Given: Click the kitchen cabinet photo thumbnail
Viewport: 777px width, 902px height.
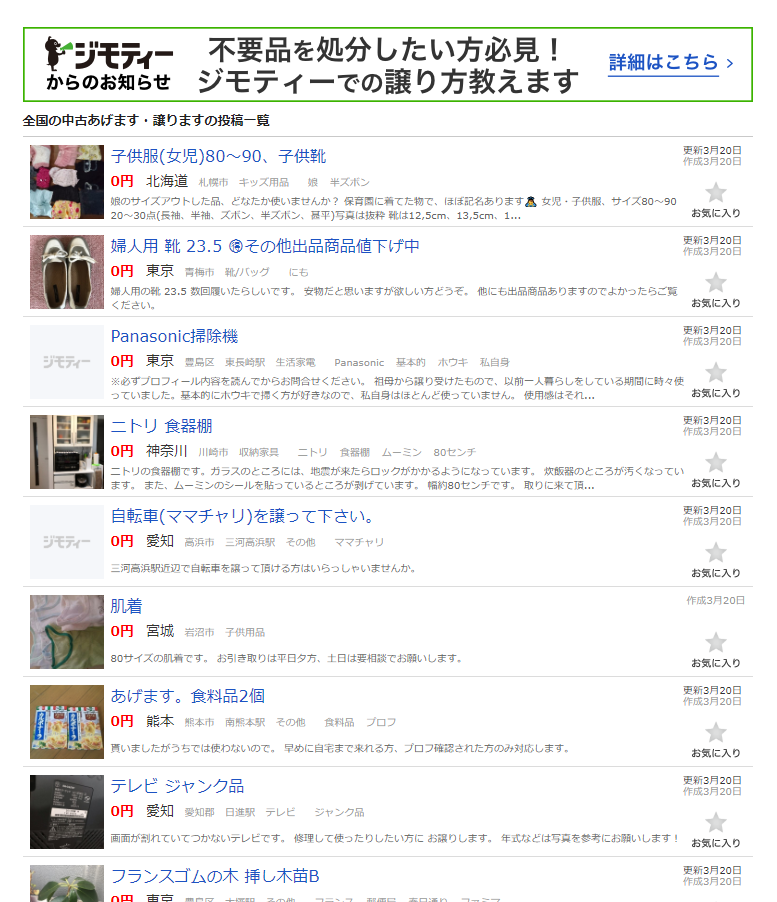Looking at the screenshot, I should point(67,452).
